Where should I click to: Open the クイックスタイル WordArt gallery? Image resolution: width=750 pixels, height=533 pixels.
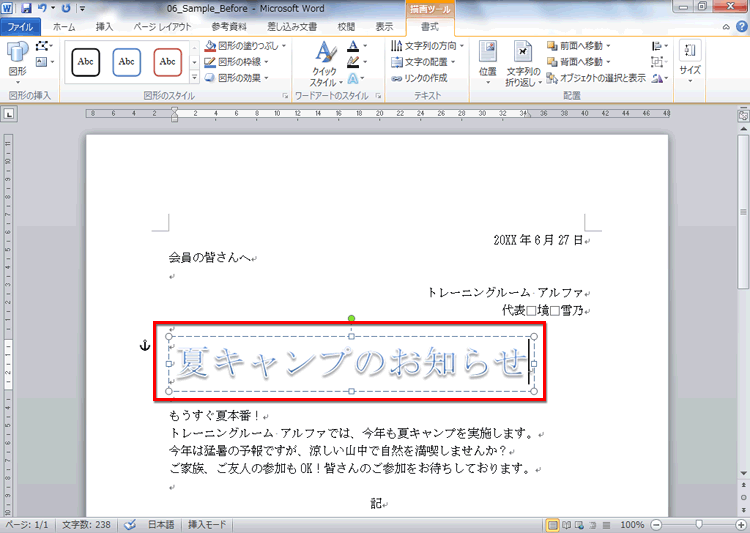(326, 64)
